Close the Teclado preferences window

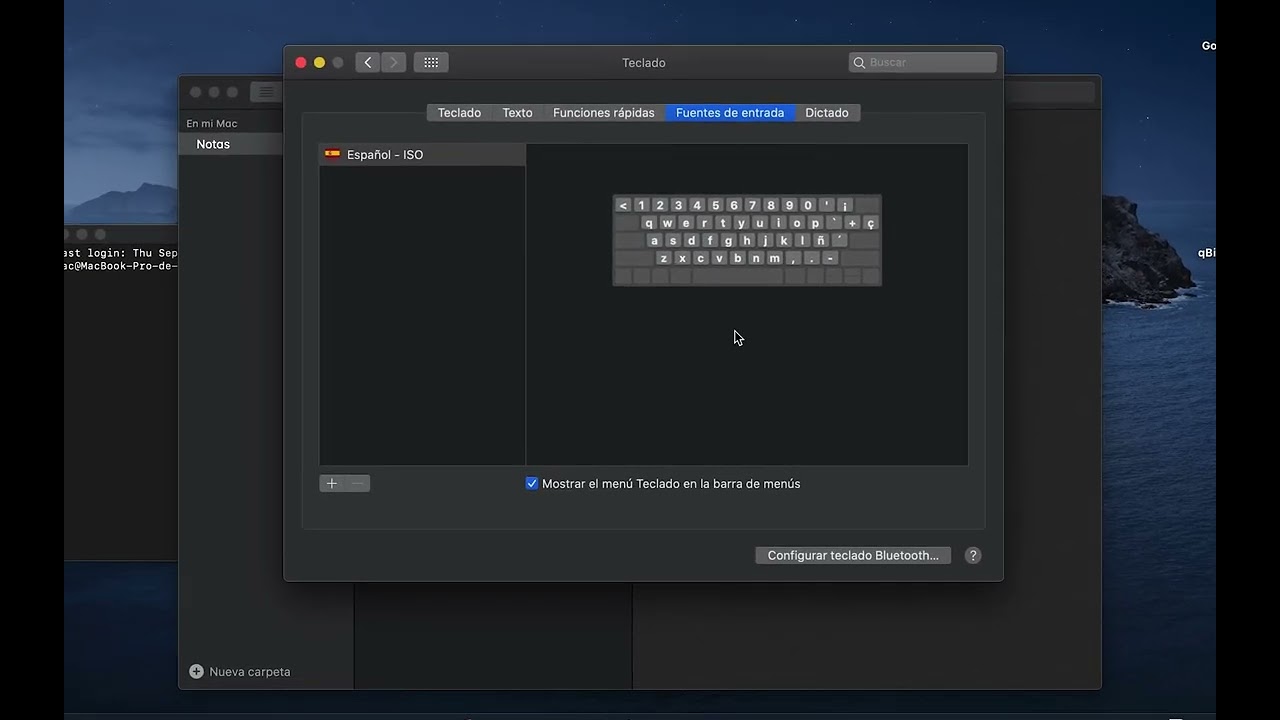(301, 63)
